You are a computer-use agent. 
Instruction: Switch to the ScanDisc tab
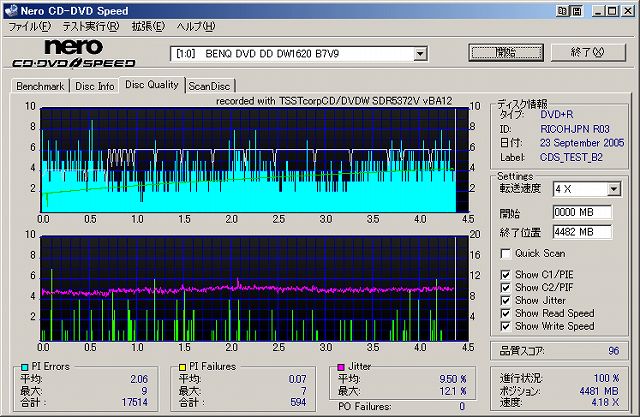coord(209,86)
